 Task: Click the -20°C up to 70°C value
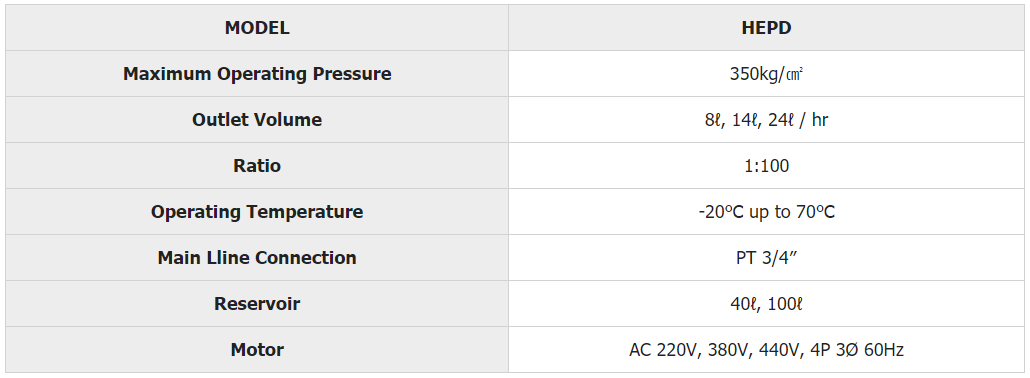tap(767, 212)
